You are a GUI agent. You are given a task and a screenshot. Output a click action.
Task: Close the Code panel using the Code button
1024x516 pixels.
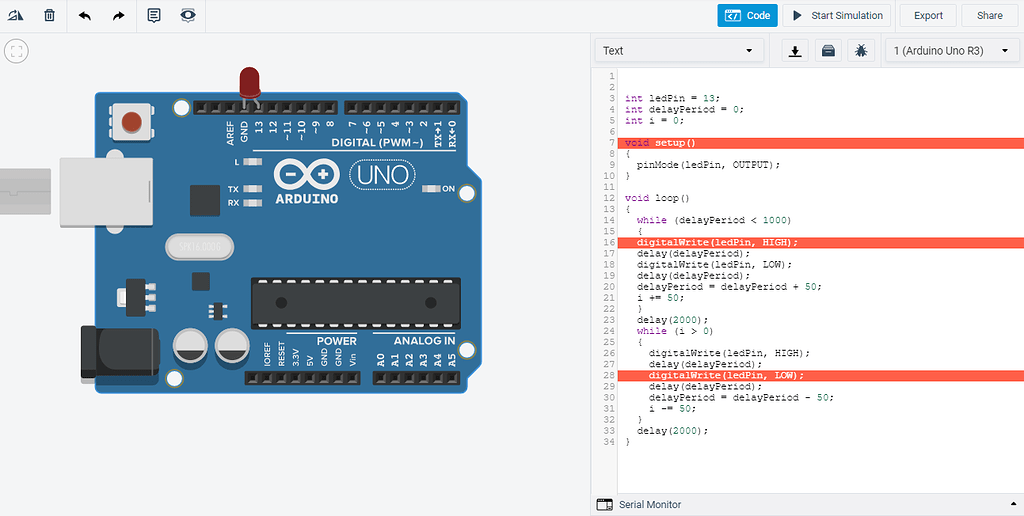coord(747,16)
